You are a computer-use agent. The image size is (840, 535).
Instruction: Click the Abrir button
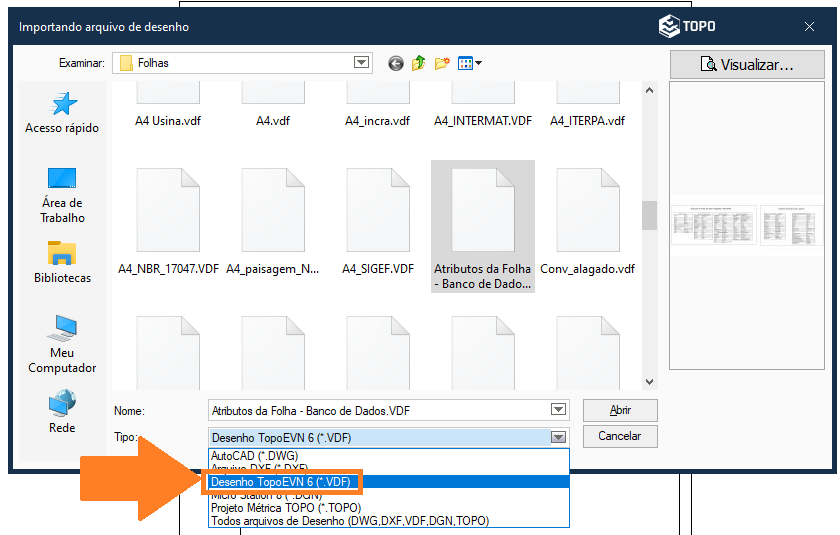pyautogui.click(x=620, y=410)
